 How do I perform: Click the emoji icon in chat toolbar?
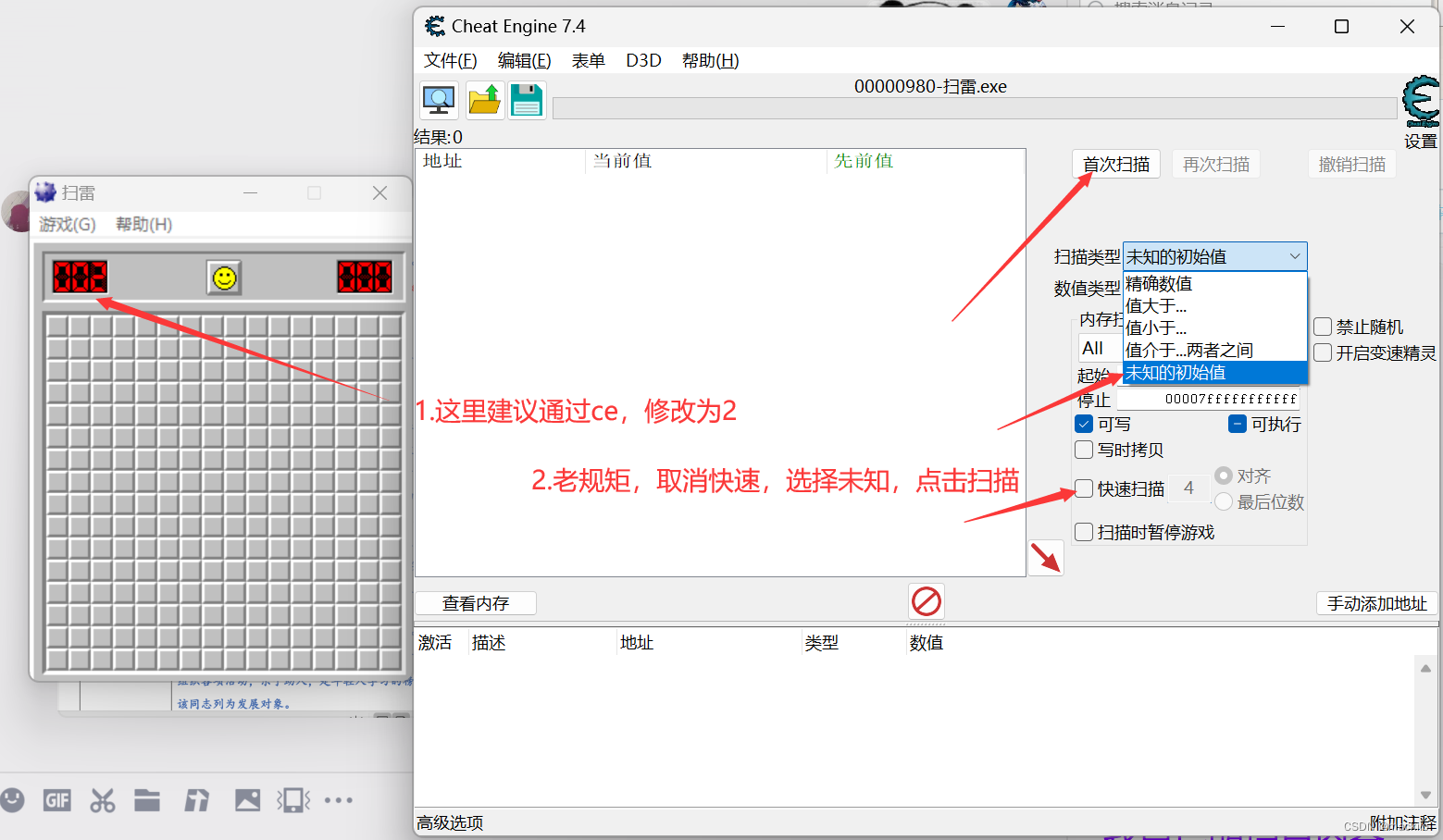(12, 800)
